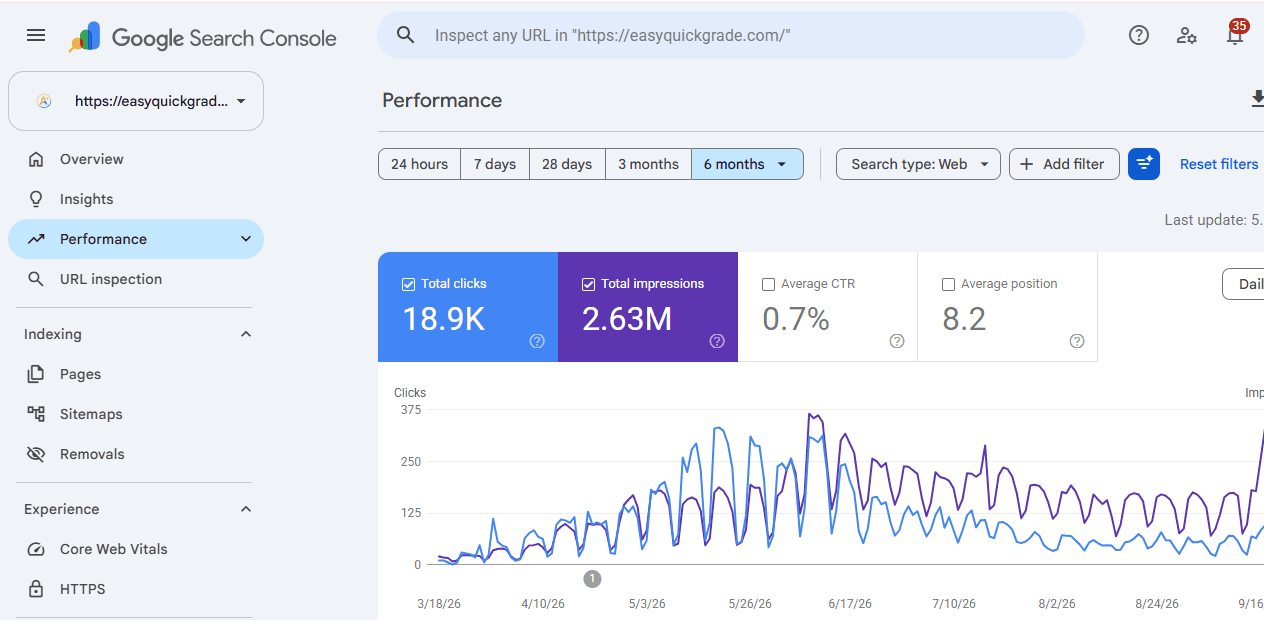Click the 8.2 average position value
Viewport: 1264px width, 620px height.
pos(964,319)
